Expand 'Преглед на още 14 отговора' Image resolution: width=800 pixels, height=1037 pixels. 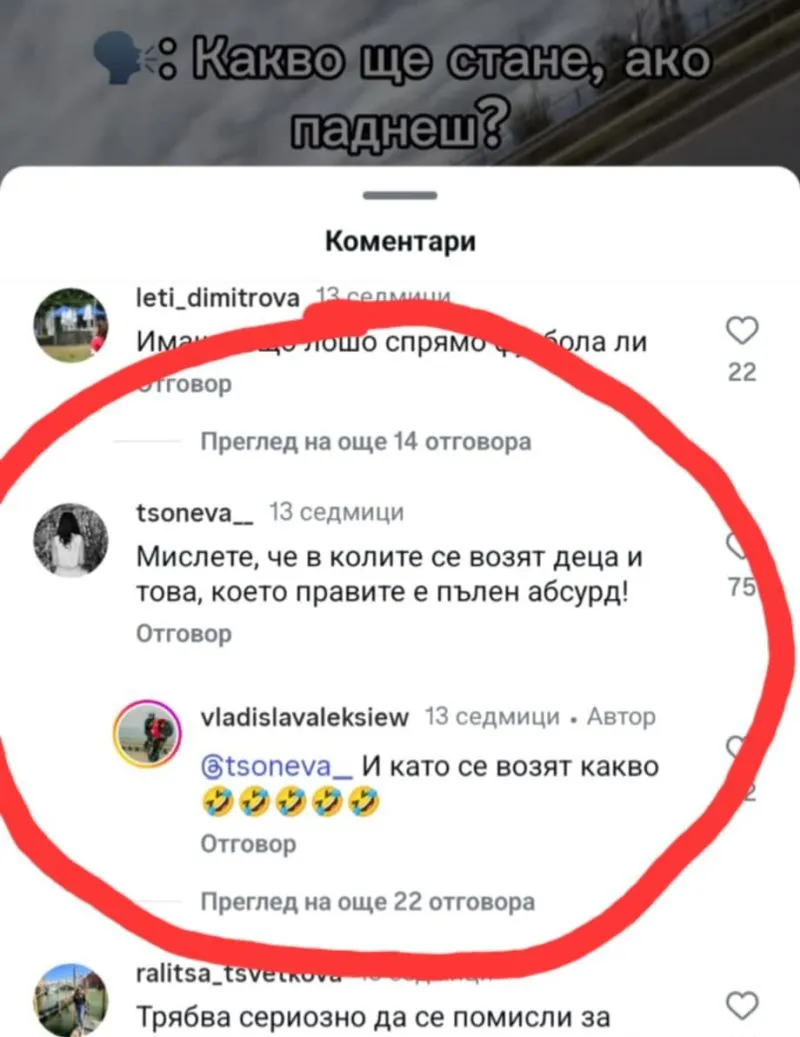point(366,442)
